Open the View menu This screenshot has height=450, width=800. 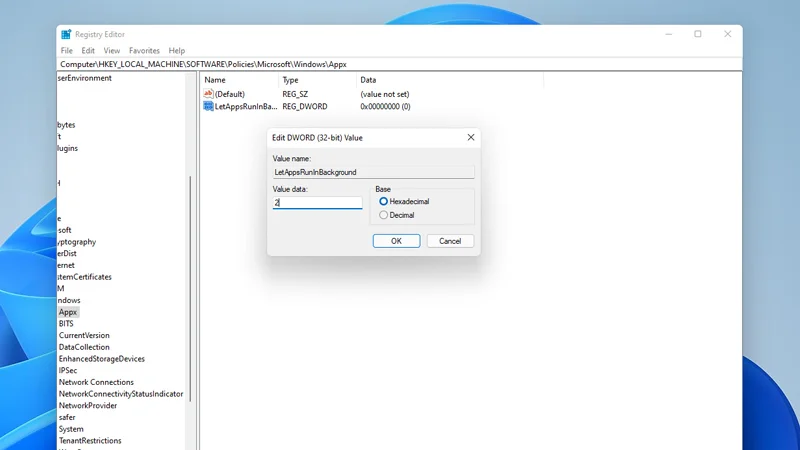pos(111,51)
